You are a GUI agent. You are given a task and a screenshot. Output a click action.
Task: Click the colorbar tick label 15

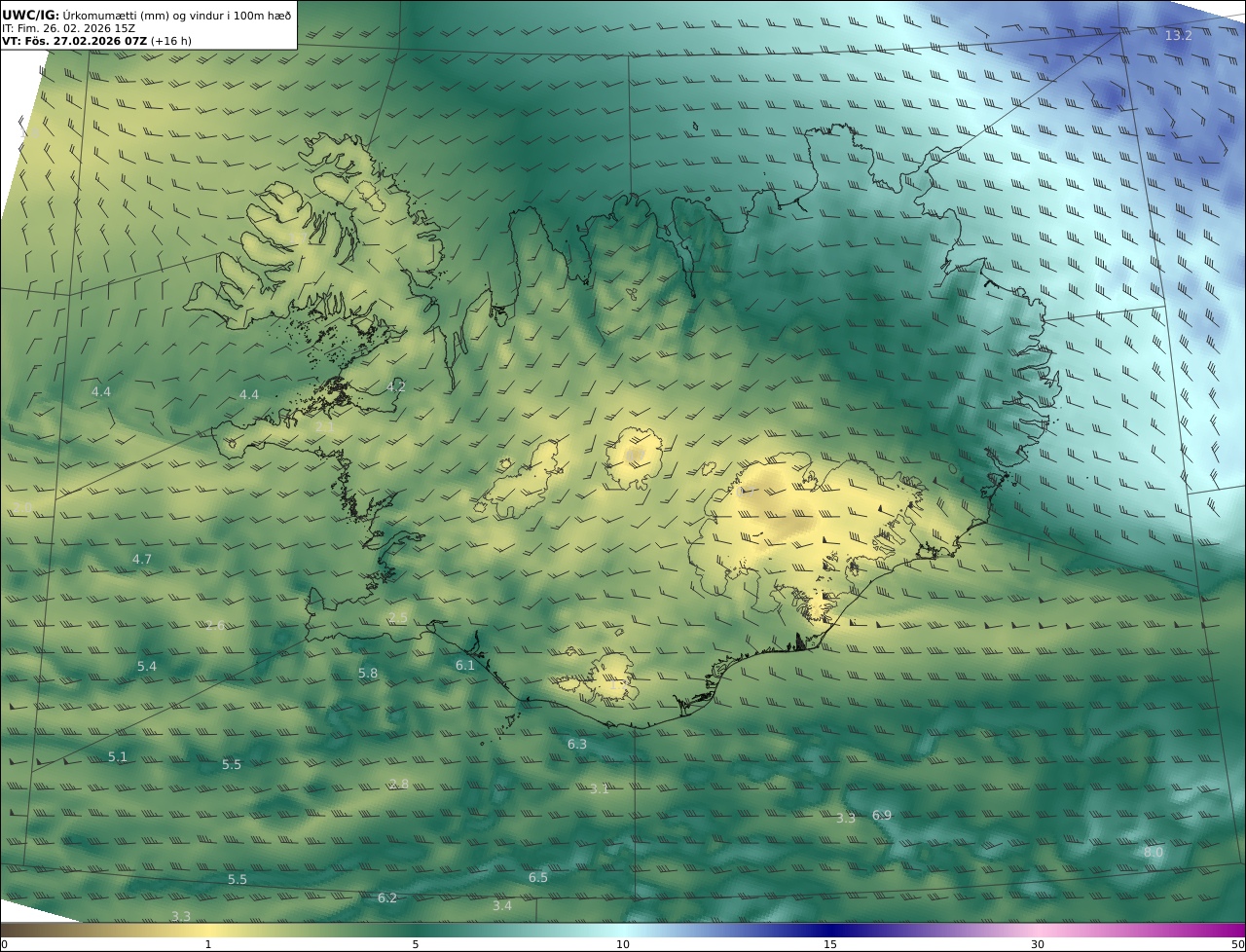830,944
